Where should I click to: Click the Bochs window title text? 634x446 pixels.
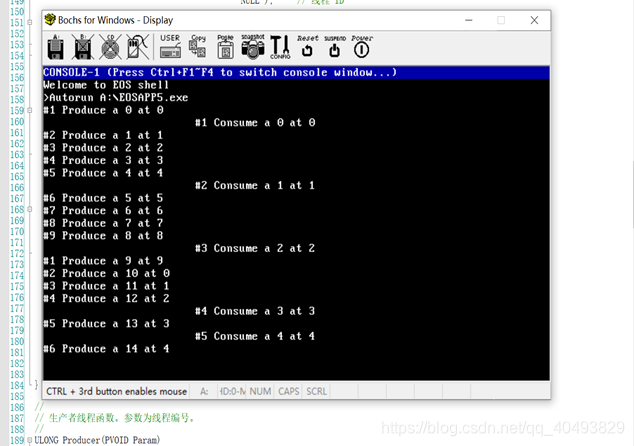(x=115, y=20)
